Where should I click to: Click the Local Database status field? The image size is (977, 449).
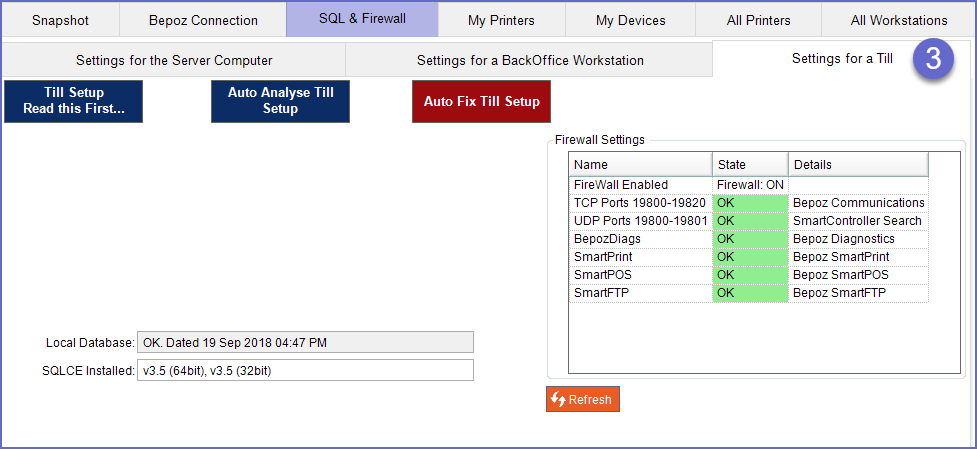click(305, 343)
